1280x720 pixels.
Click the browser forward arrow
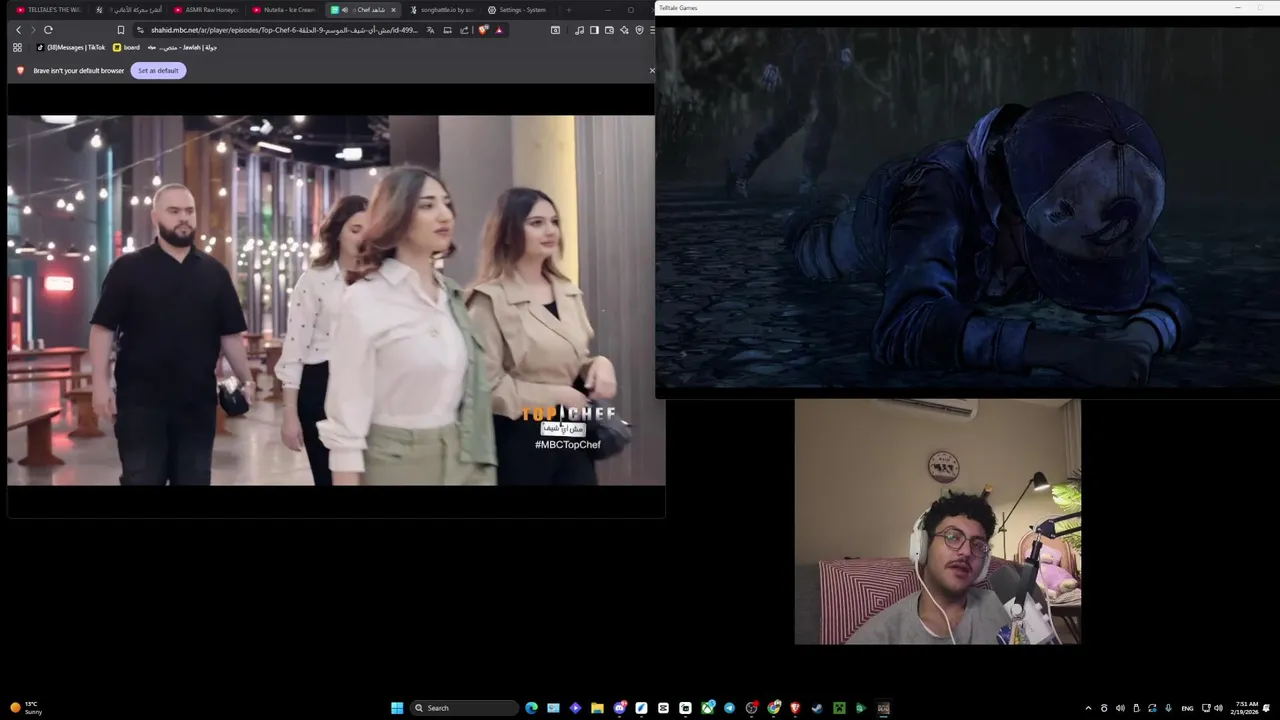coord(33,30)
